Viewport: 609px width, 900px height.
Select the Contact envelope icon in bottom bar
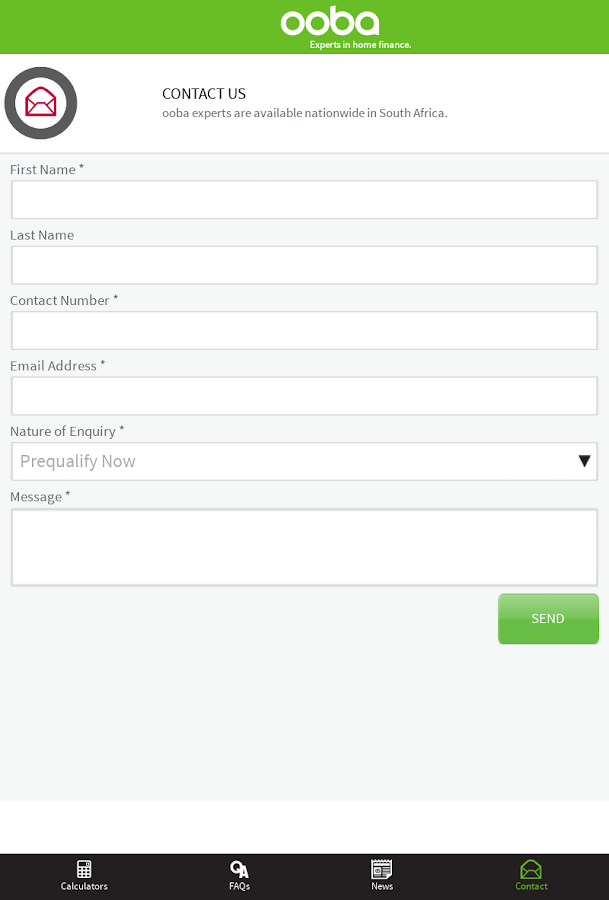click(531, 869)
